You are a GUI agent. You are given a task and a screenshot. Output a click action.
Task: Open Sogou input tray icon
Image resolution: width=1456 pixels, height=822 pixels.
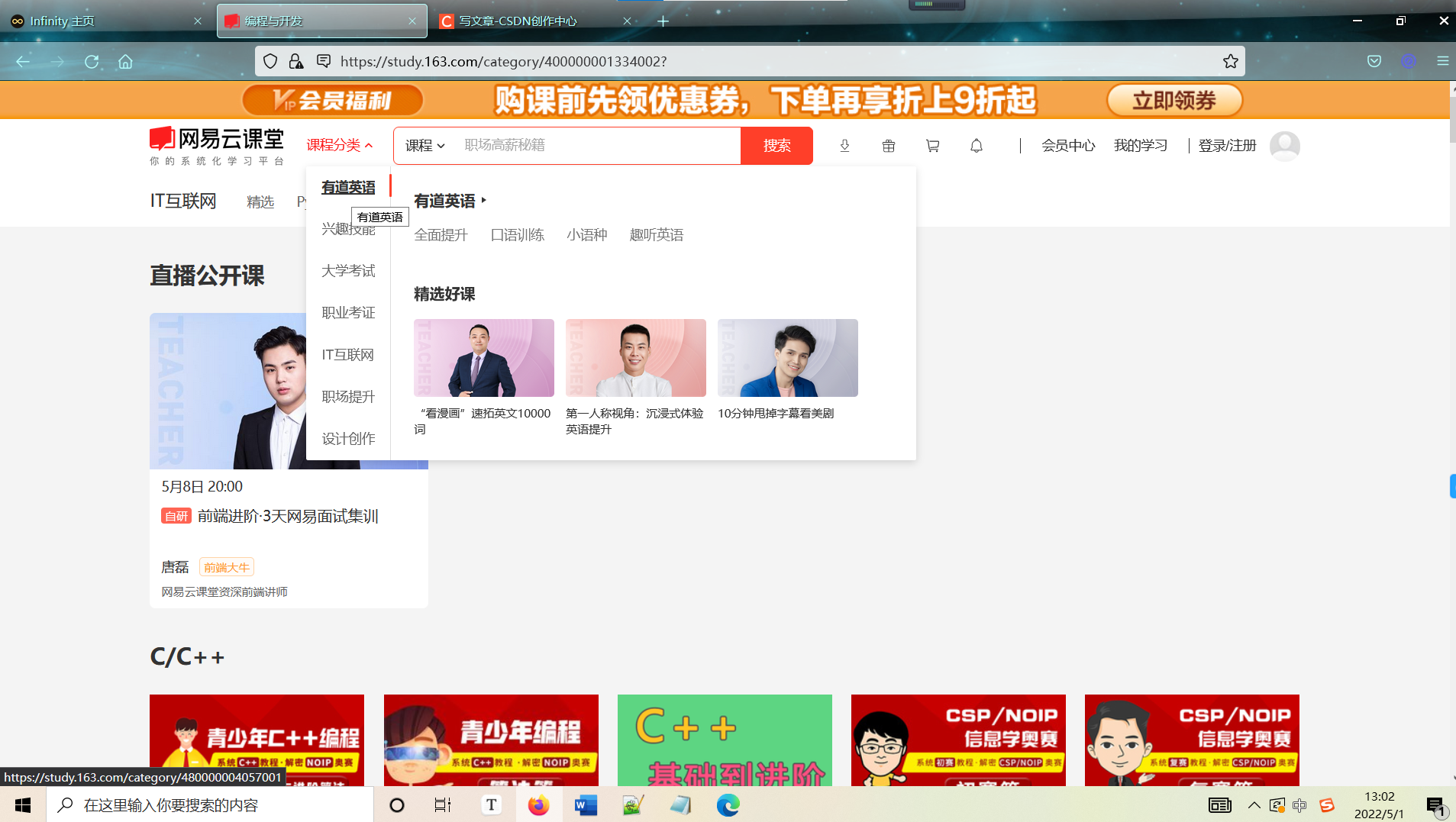pyautogui.click(x=1327, y=805)
